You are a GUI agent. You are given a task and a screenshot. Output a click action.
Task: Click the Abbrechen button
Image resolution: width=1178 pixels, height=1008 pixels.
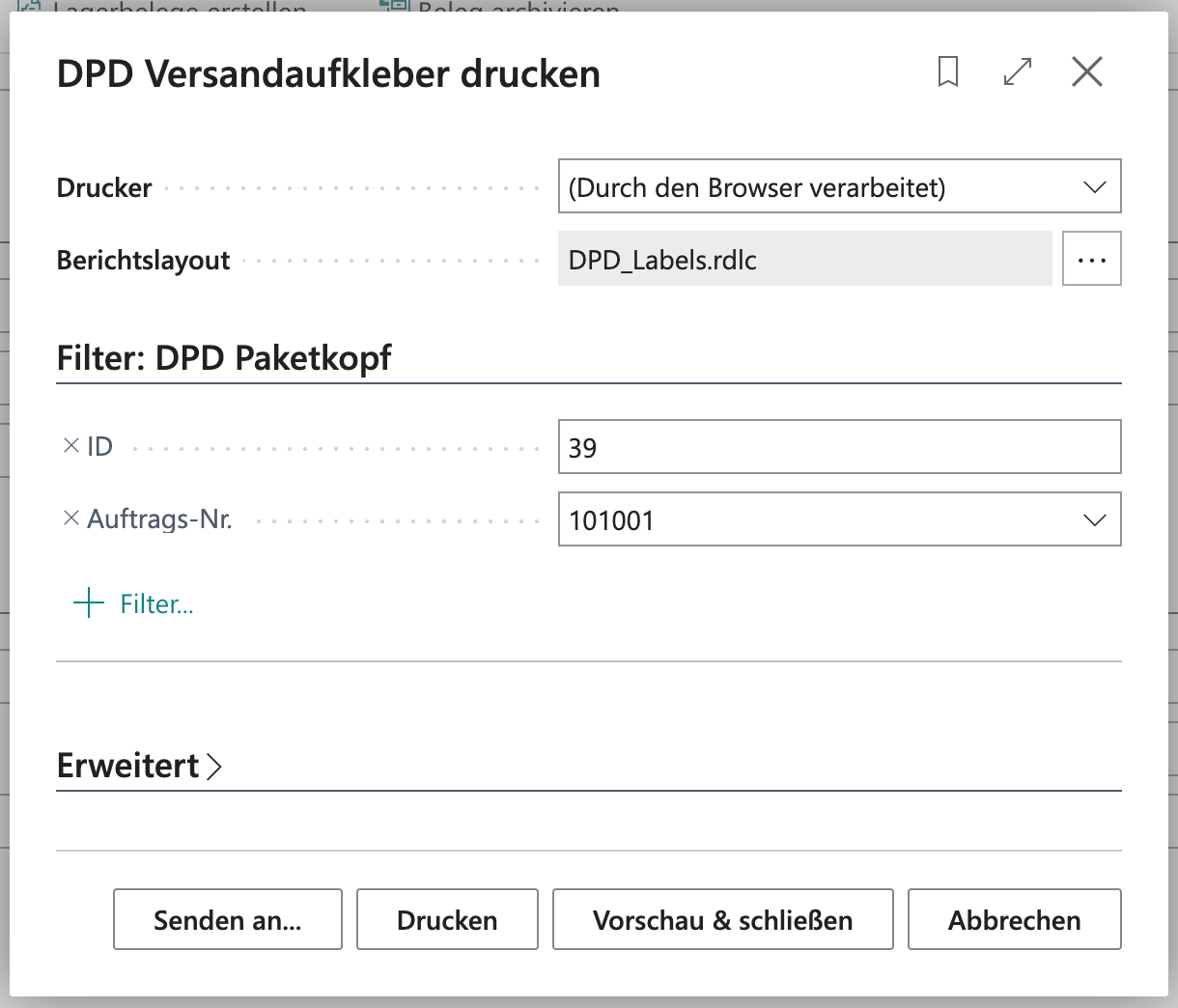click(1015, 919)
